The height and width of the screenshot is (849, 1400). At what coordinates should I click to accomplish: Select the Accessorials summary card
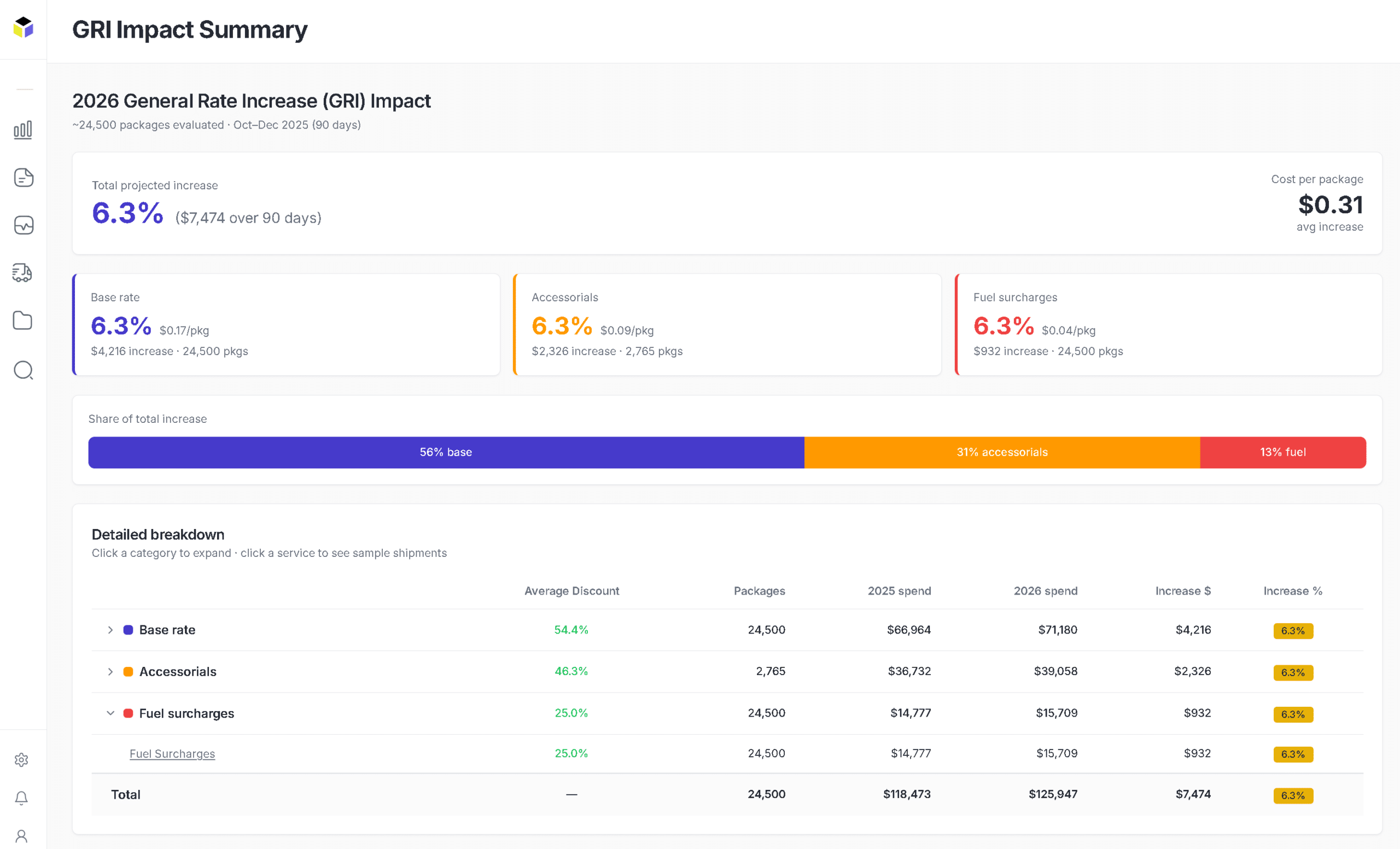coord(727,324)
